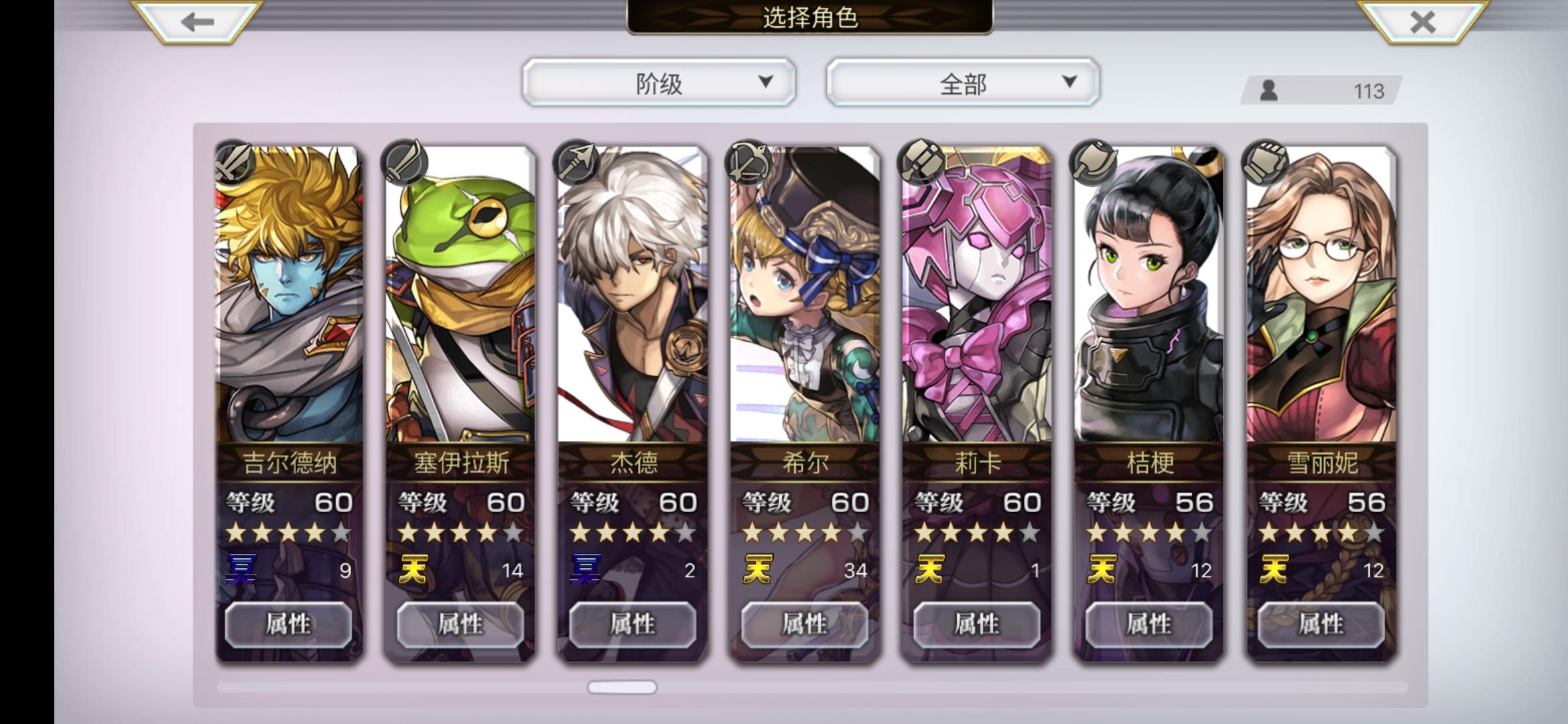Click the hammer weapon icon on 莉卡
The width and height of the screenshot is (1568, 724).
click(x=921, y=163)
